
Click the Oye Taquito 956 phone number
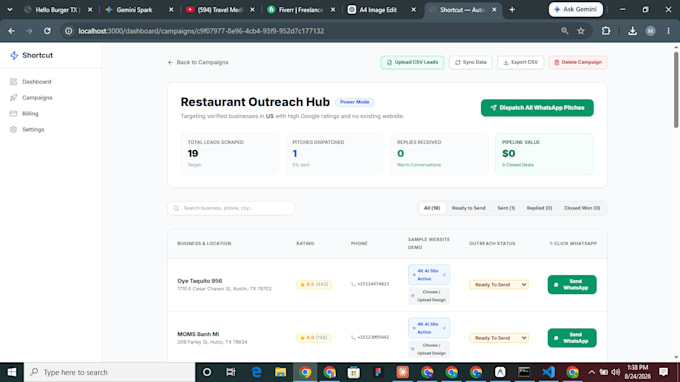[x=370, y=284]
